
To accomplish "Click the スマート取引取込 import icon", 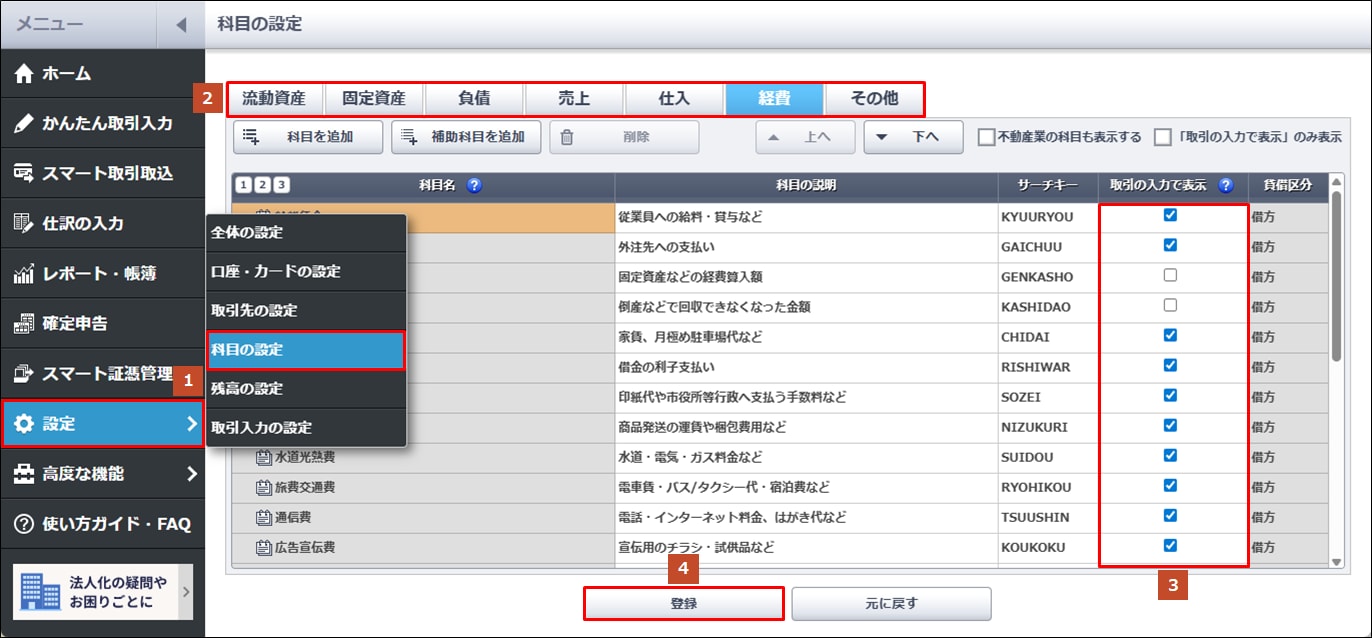I will (24, 174).
